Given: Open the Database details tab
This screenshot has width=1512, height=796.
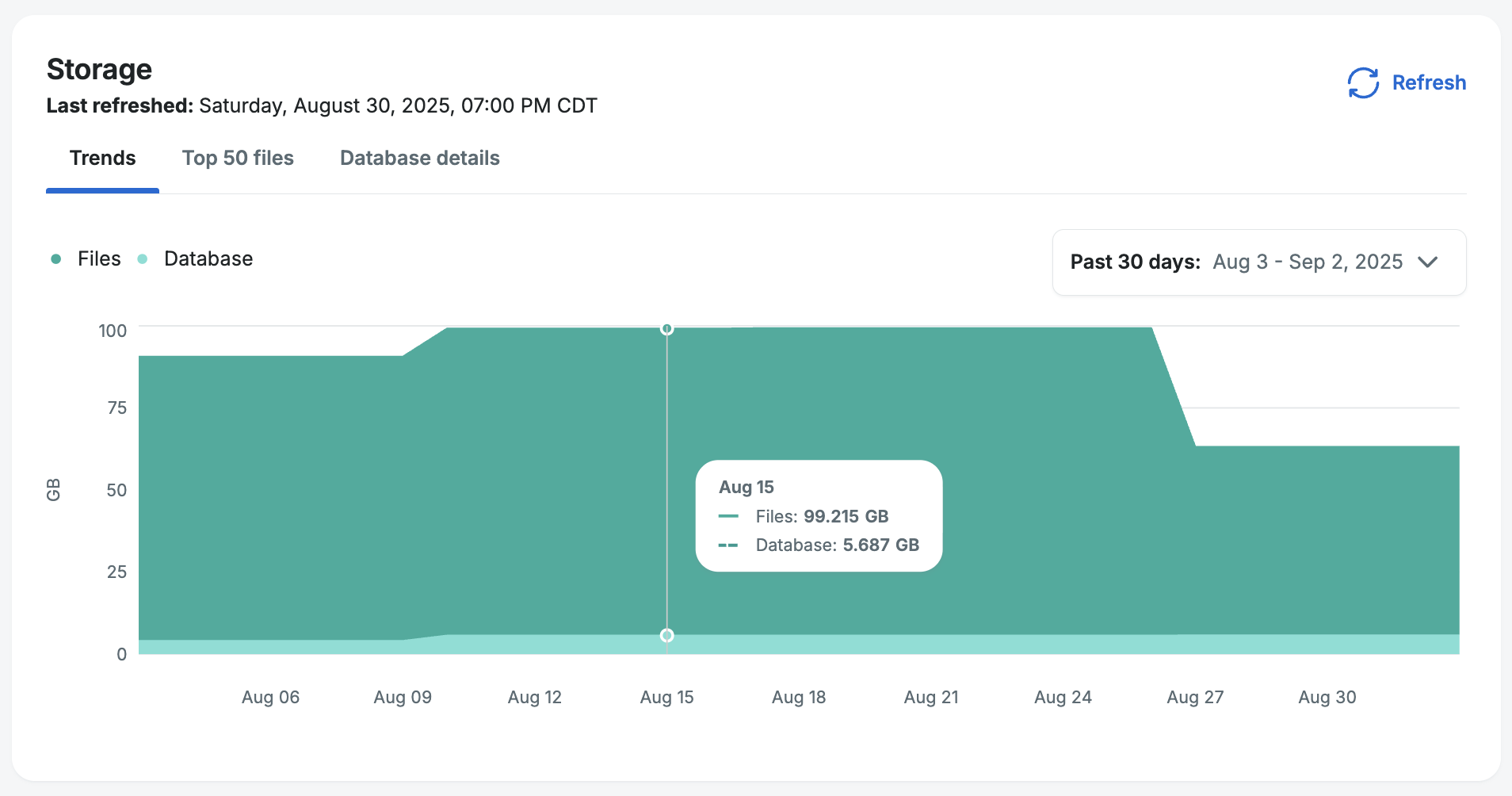Looking at the screenshot, I should click(419, 159).
